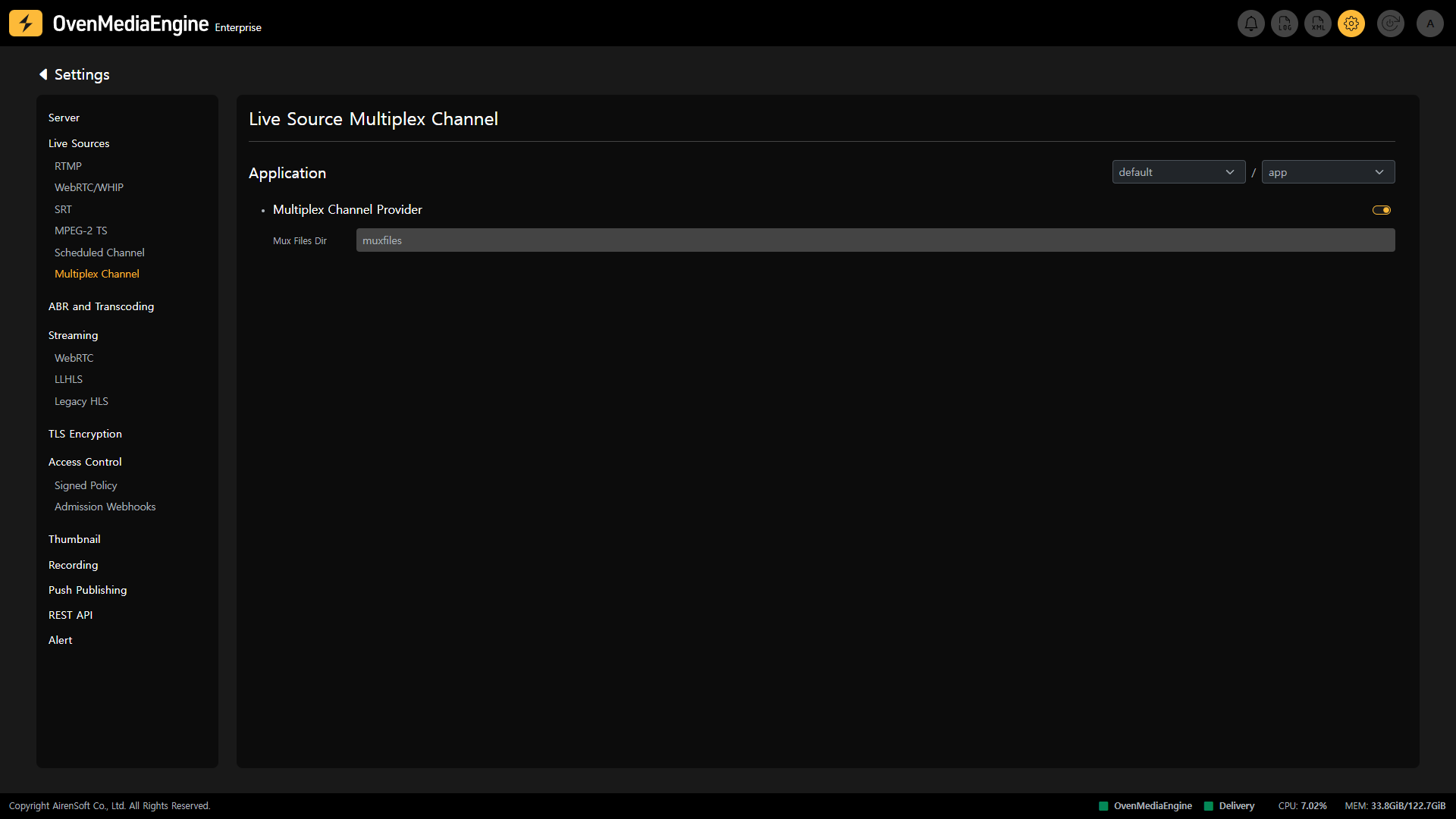Select Scheduled Channel in sidebar
The height and width of the screenshot is (819, 1456).
99,253
